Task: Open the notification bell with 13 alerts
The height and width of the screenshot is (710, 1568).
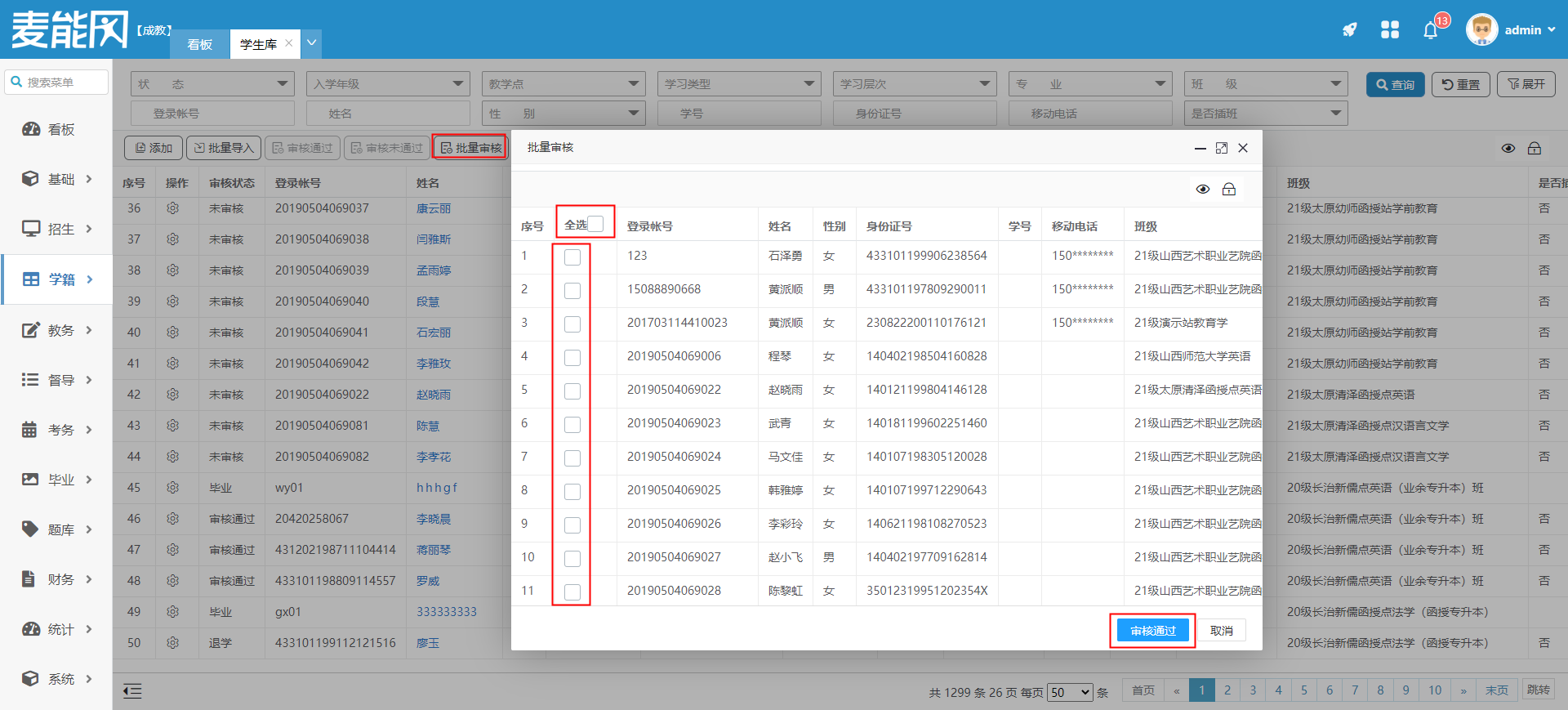Action: click(x=1430, y=31)
